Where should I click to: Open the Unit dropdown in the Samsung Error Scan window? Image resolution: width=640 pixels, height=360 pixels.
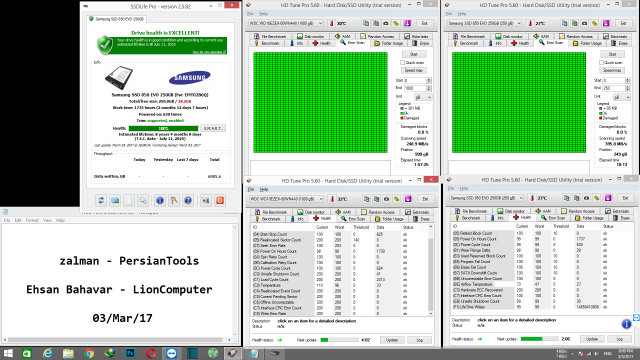(622, 97)
